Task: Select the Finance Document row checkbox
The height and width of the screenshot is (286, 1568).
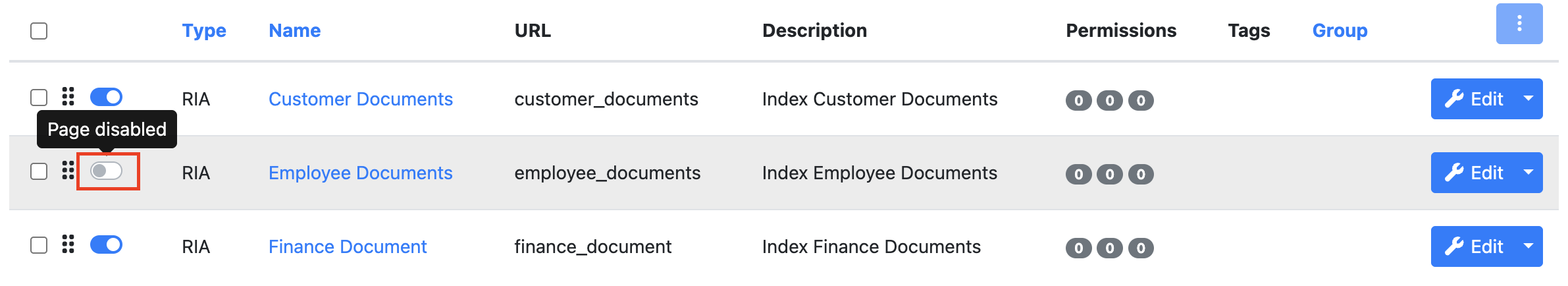Action: pyautogui.click(x=39, y=245)
